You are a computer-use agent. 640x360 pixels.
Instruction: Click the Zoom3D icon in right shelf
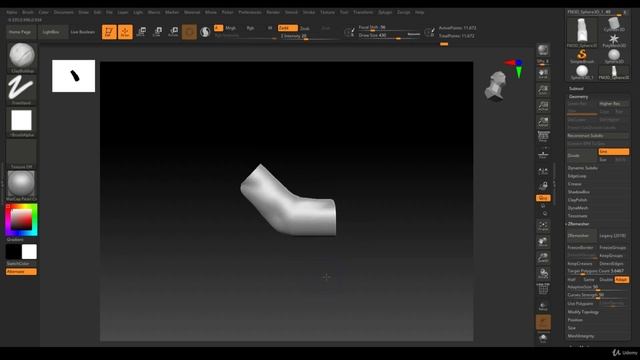(543, 258)
